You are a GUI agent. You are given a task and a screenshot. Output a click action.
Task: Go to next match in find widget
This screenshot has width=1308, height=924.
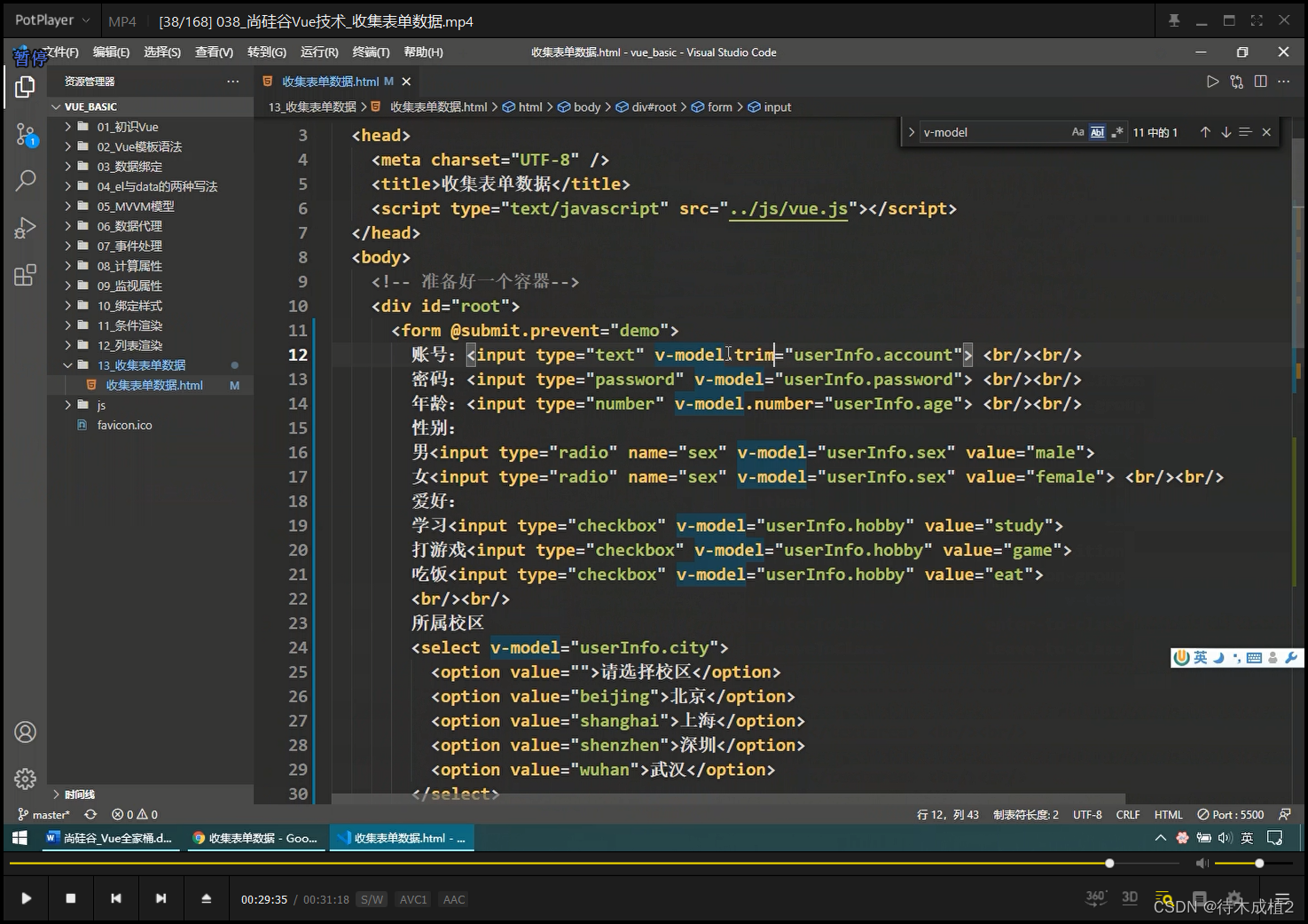[1226, 132]
